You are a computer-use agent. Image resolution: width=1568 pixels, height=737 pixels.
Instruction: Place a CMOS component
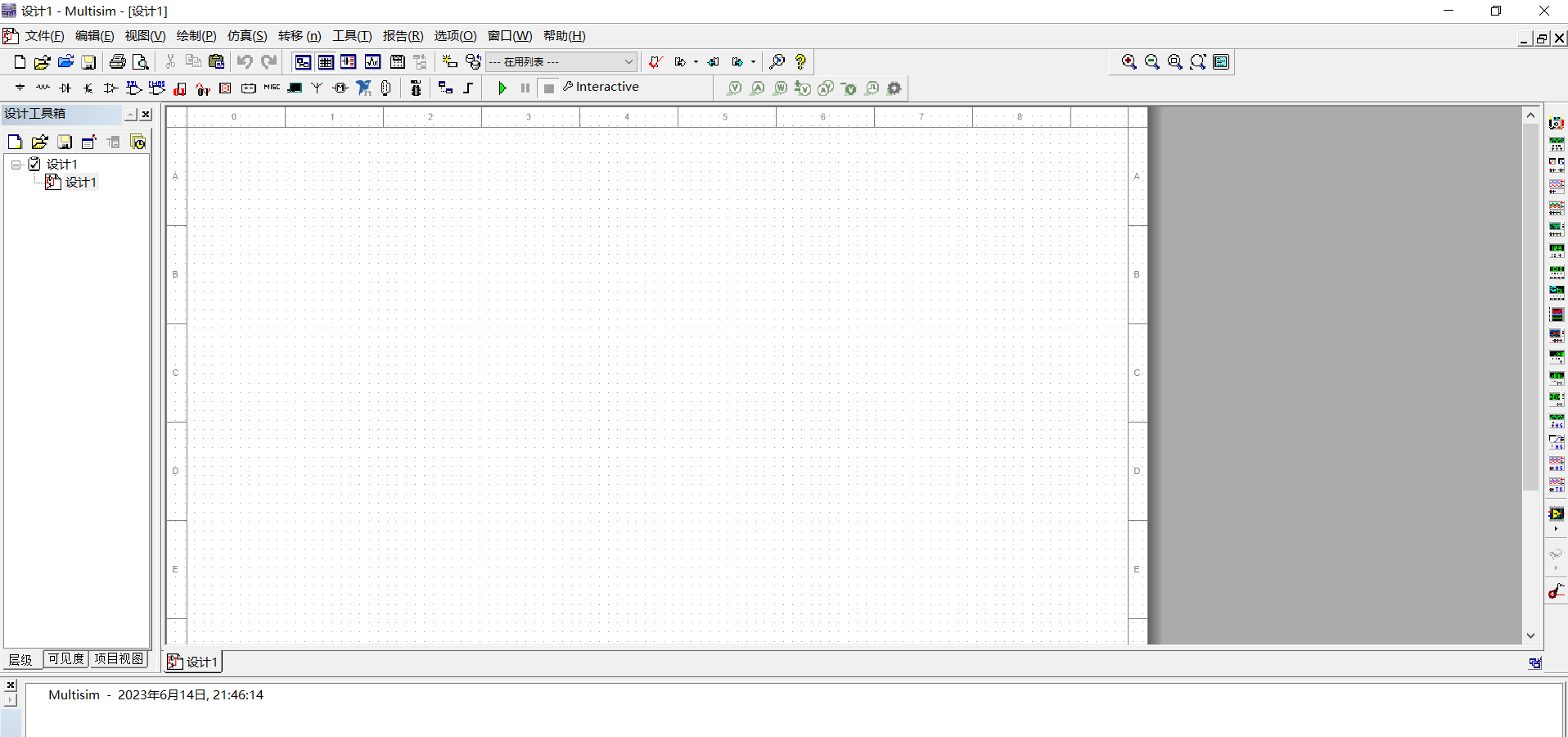(157, 88)
